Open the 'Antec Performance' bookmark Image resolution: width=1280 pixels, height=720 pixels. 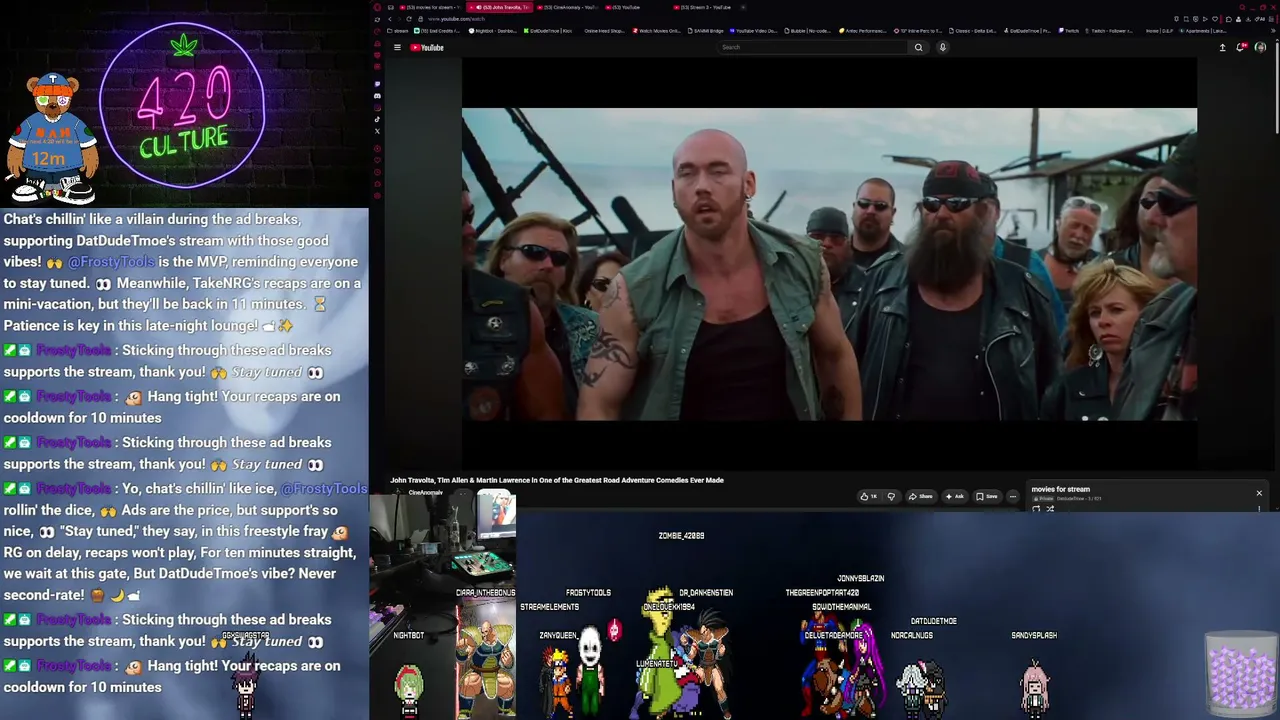pyautogui.click(x=864, y=31)
